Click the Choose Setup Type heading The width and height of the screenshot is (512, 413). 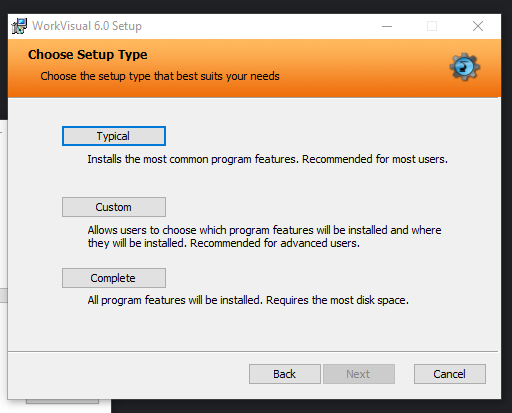click(88, 55)
